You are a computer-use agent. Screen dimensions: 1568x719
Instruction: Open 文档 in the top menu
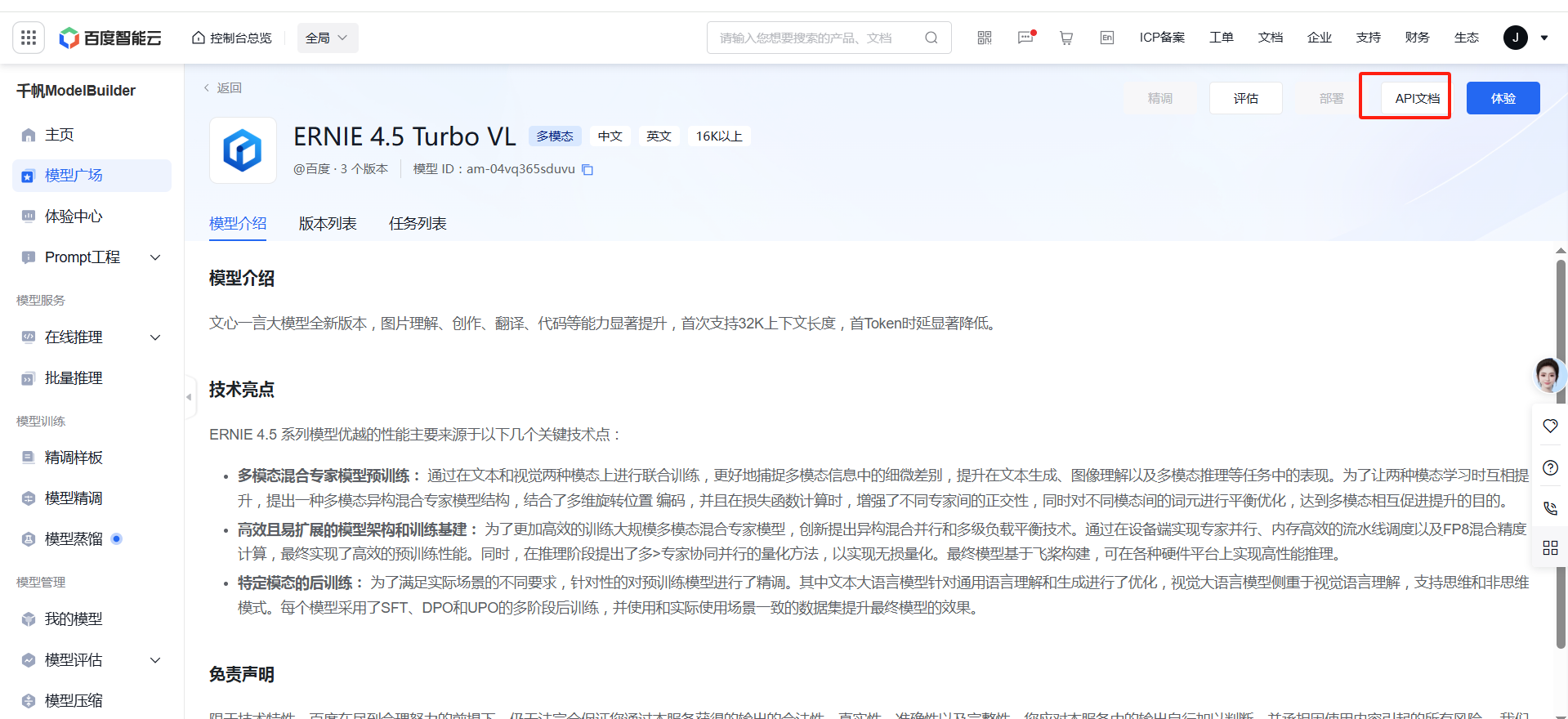pos(1271,38)
